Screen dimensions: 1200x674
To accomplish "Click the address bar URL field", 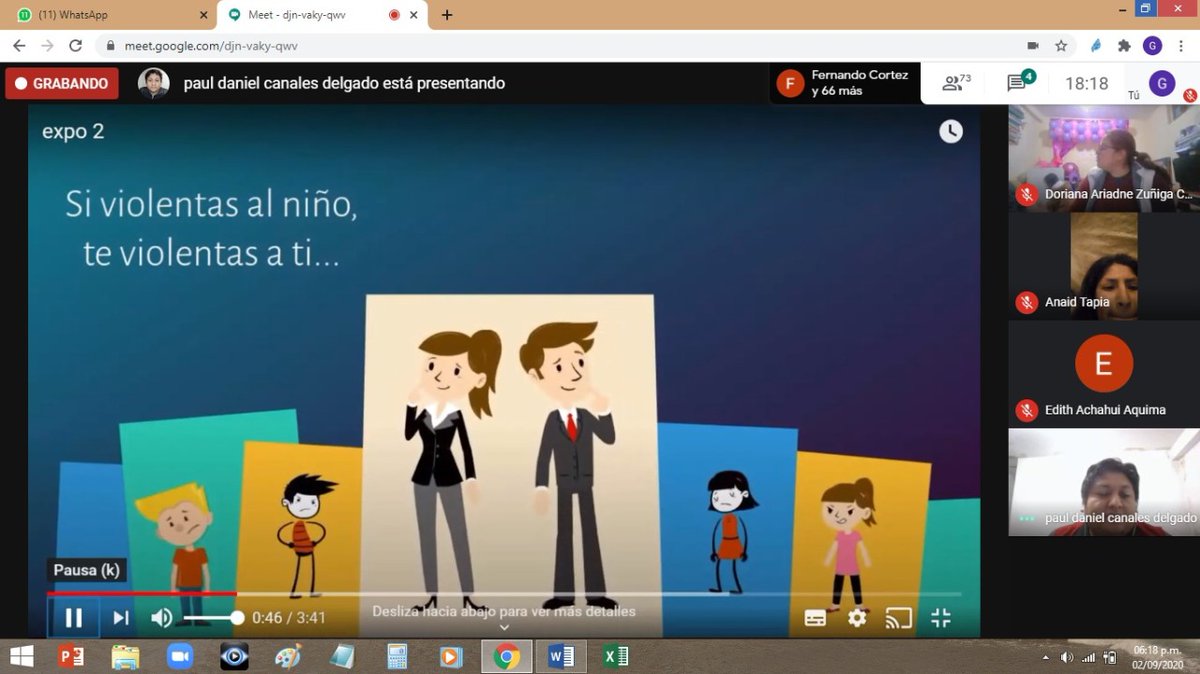I will (x=560, y=45).
